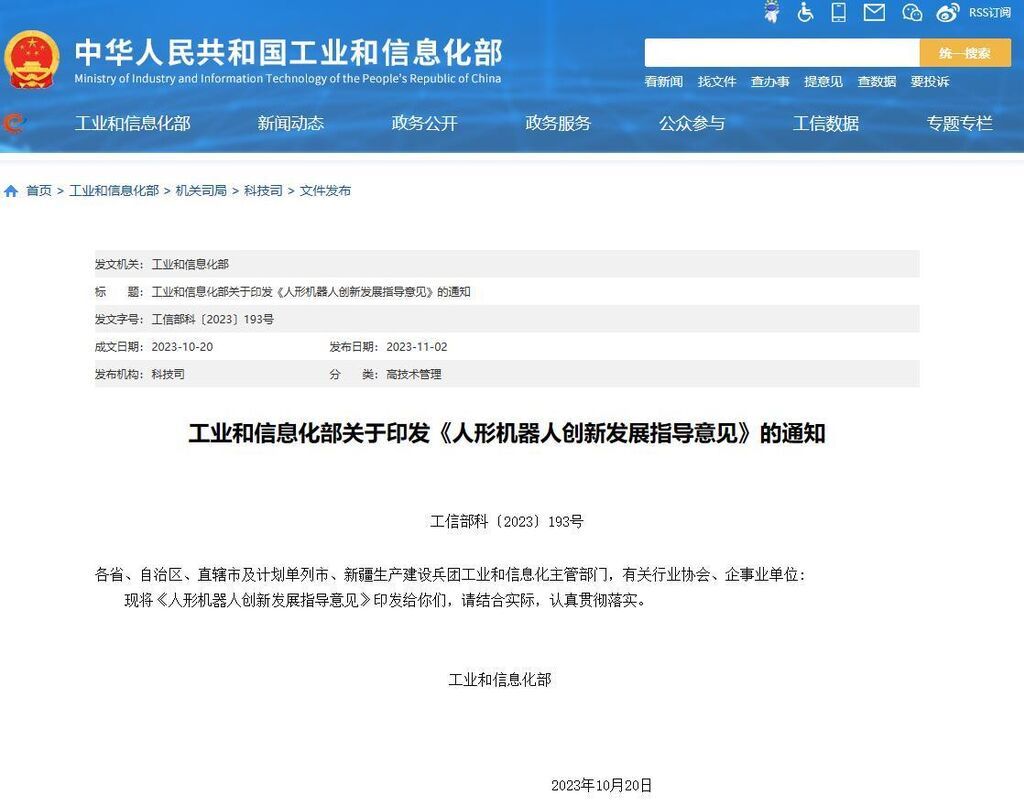1024x806 pixels.
Task: Open the 工信数据 menu item
Action: [x=825, y=123]
